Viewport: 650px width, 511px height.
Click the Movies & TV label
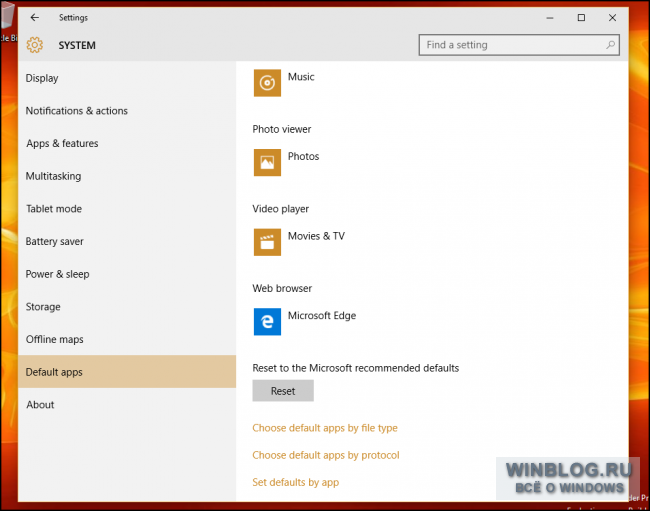pyautogui.click(x=316, y=236)
